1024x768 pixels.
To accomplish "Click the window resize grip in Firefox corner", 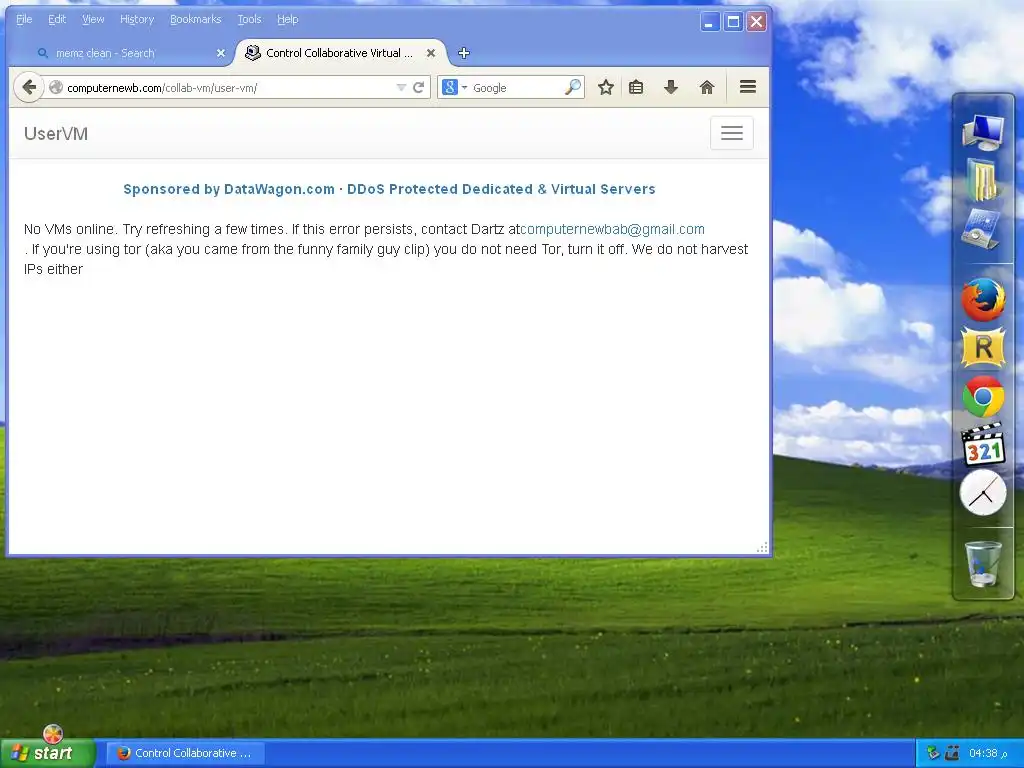I will tap(762, 547).
